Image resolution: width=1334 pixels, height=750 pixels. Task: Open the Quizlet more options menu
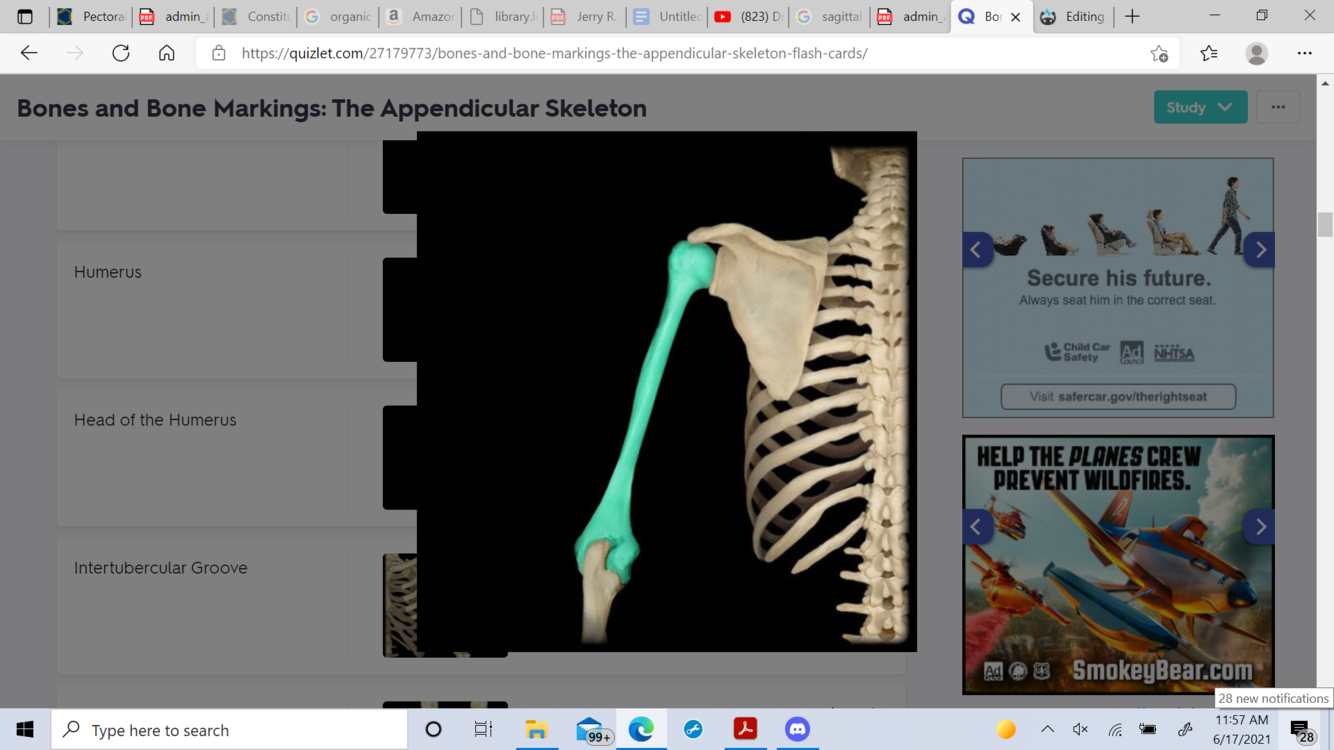click(1278, 107)
